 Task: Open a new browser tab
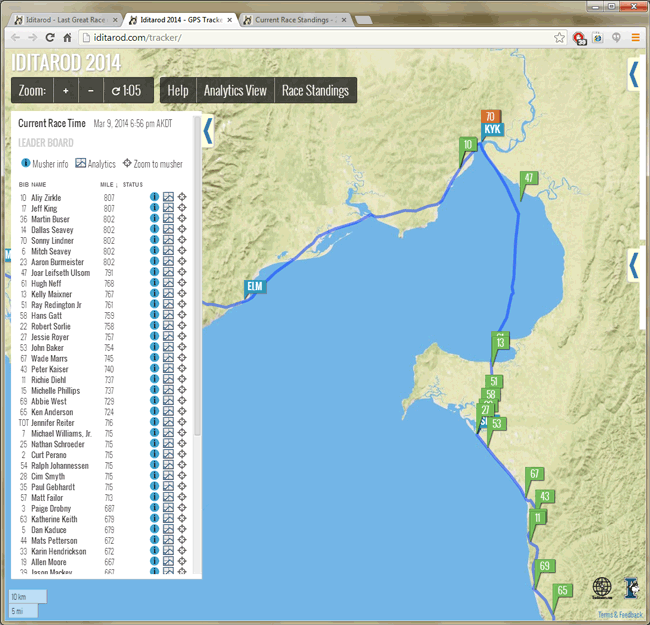364,20
